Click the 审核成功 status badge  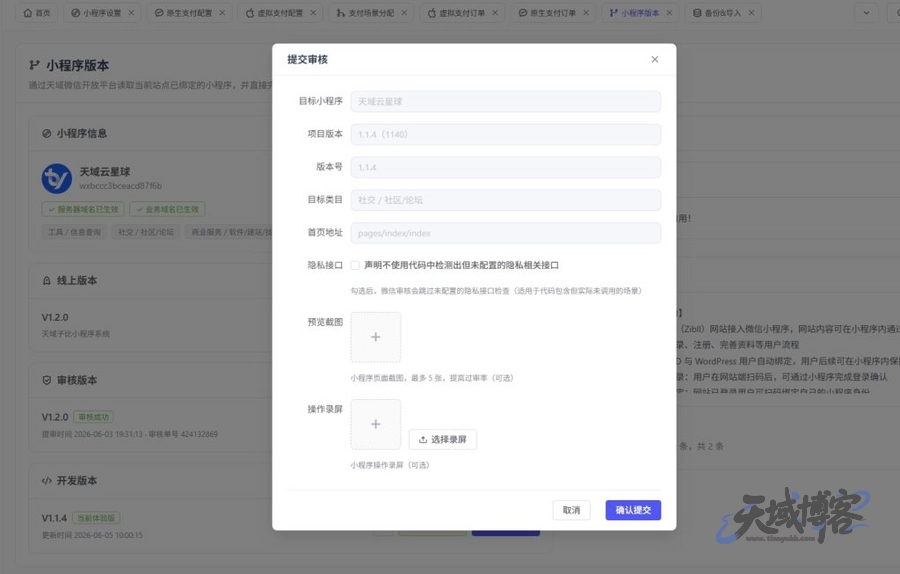pos(93,417)
